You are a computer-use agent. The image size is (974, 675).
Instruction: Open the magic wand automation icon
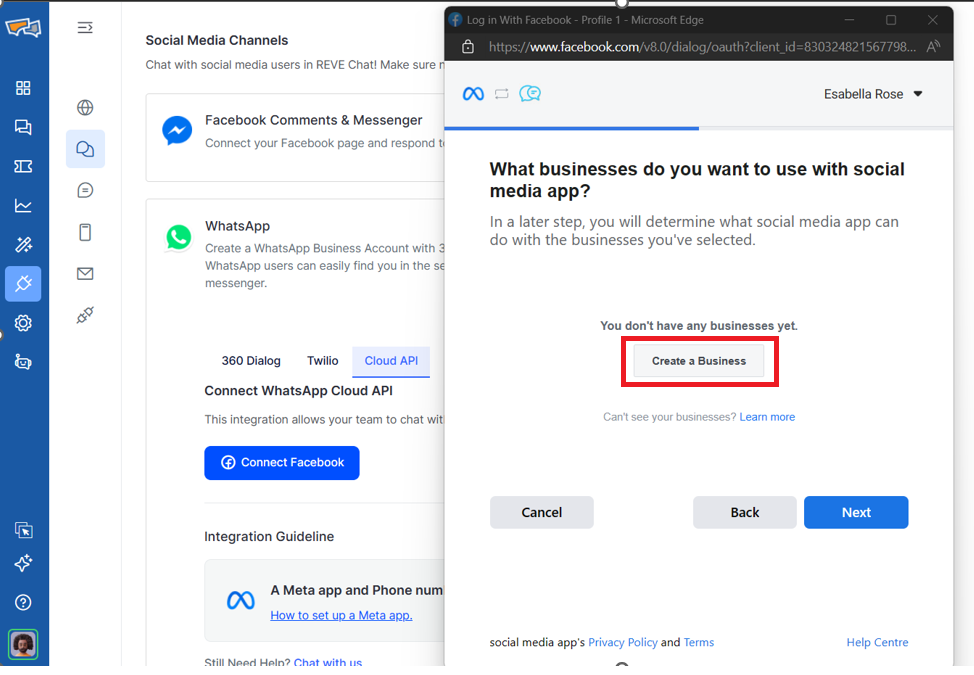[23, 245]
